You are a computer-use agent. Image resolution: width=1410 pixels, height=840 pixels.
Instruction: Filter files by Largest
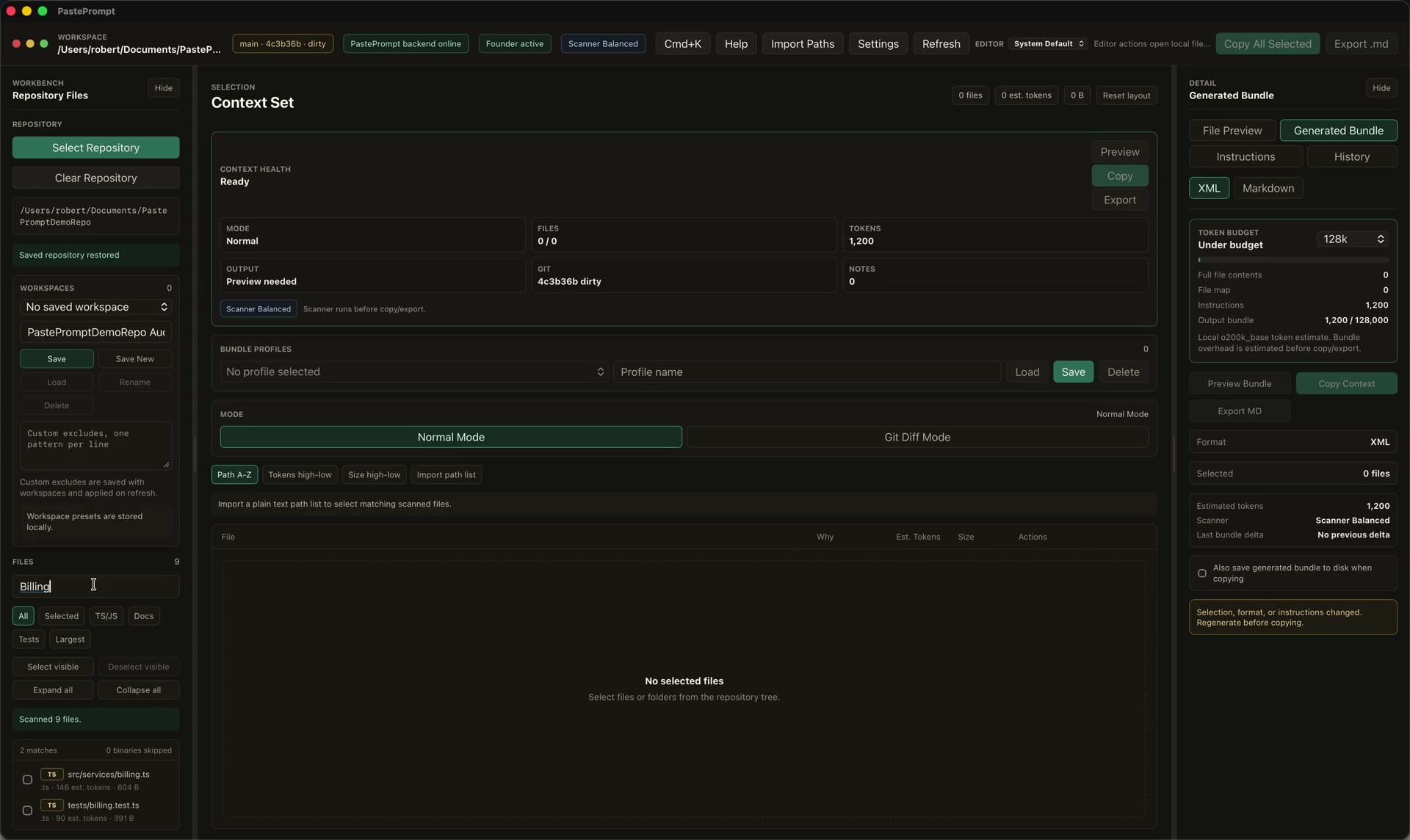point(70,640)
